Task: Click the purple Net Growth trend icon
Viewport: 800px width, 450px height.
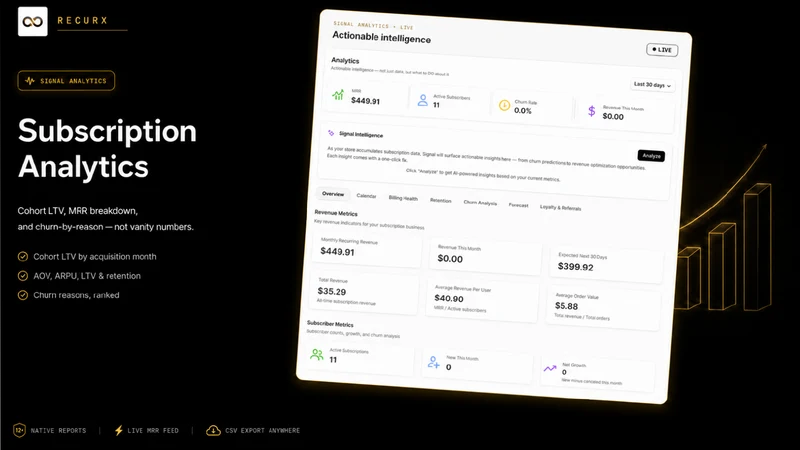Action: 550,368
